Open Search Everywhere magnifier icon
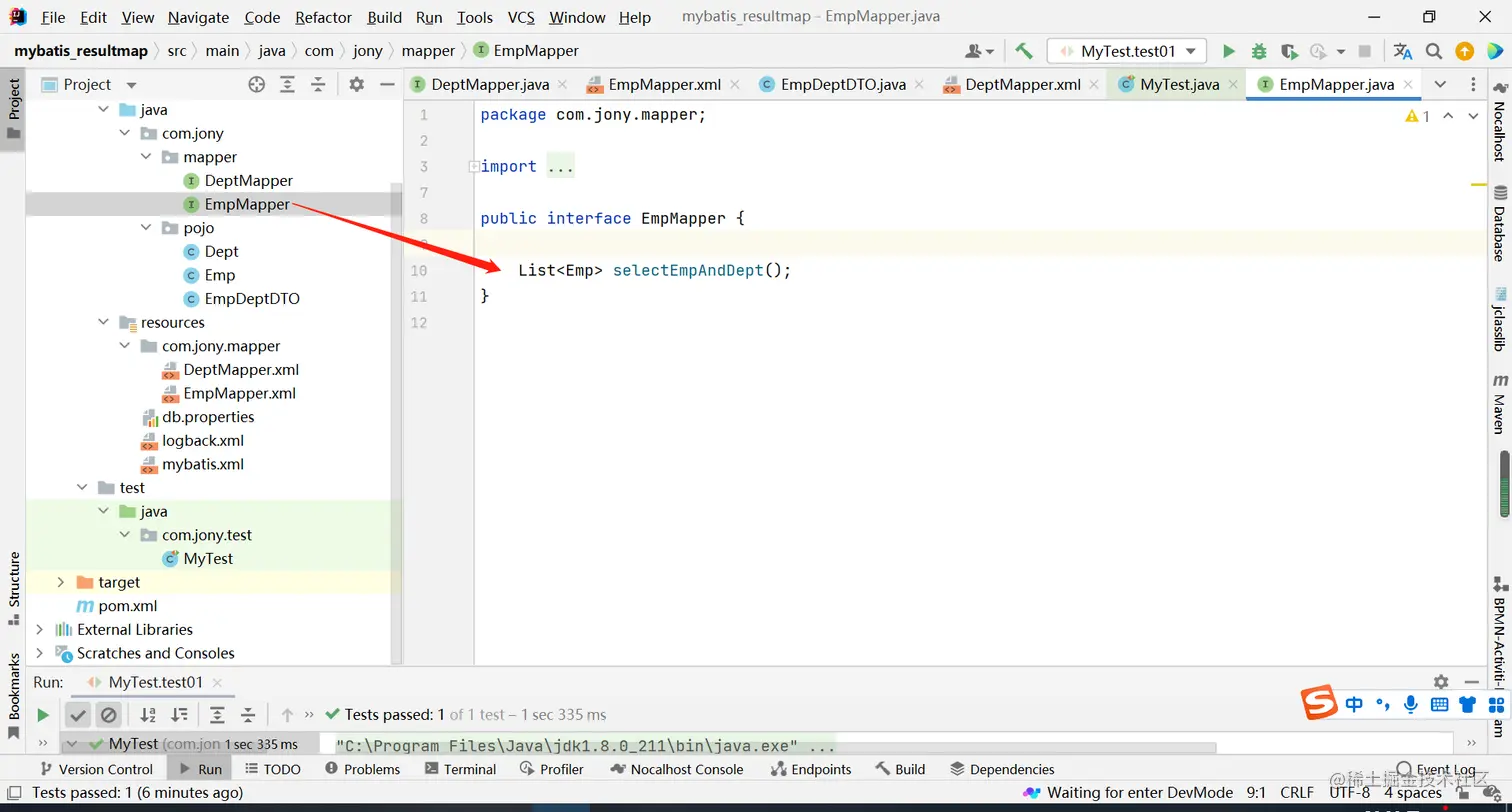Viewport: 1512px width, 812px height. 1434,51
